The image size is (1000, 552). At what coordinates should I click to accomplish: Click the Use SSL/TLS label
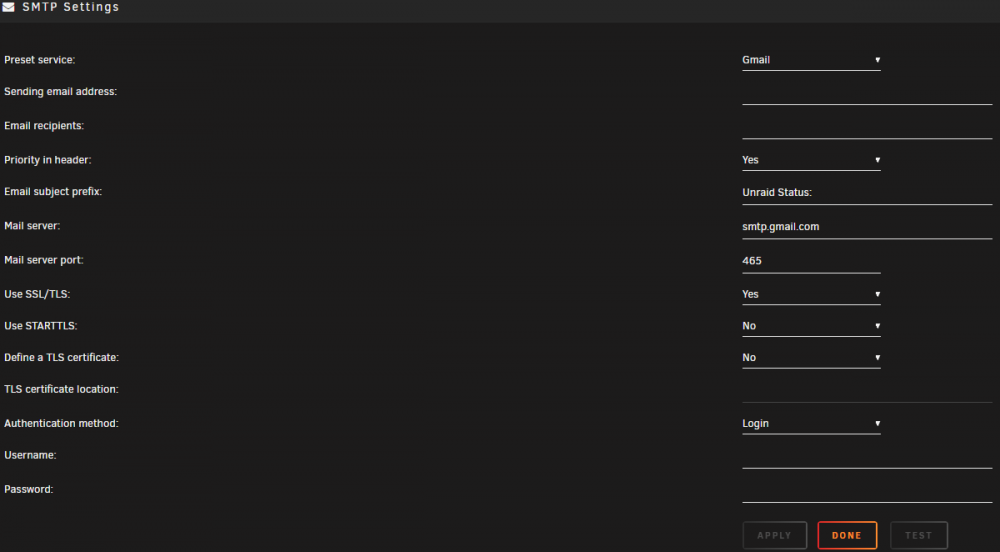(x=37, y=294)
